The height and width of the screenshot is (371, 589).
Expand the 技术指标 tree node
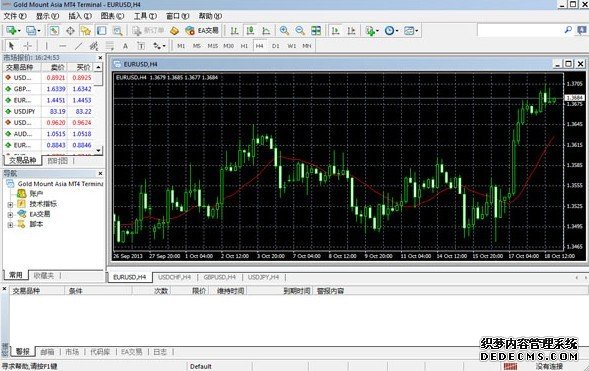point(10,205)
